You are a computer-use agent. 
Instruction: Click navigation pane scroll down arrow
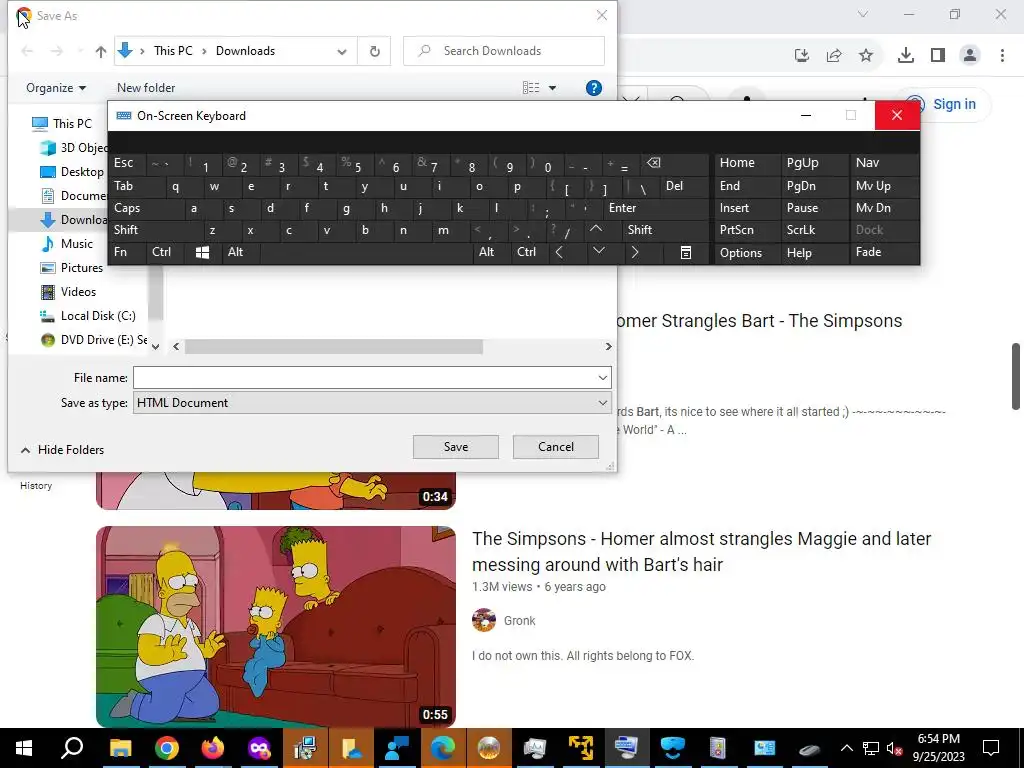click(155, 347)
